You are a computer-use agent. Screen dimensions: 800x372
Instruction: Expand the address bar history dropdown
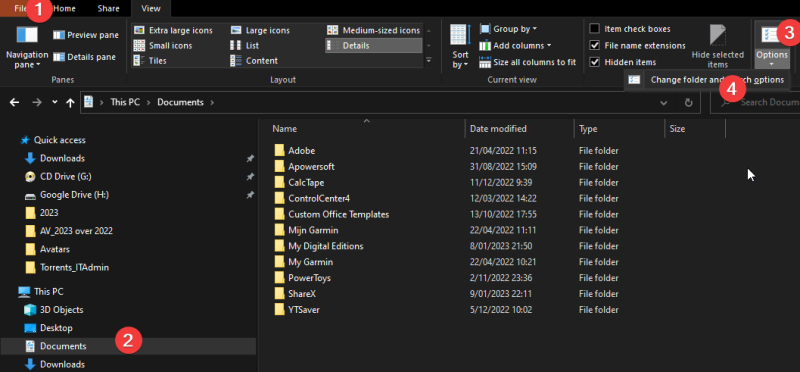(x=663, y=103)
